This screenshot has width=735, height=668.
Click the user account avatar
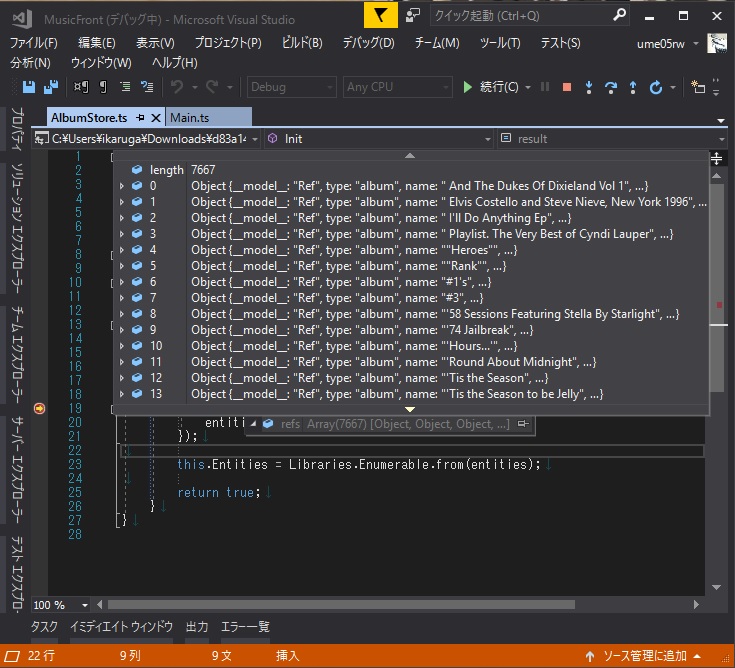[717, 44]
